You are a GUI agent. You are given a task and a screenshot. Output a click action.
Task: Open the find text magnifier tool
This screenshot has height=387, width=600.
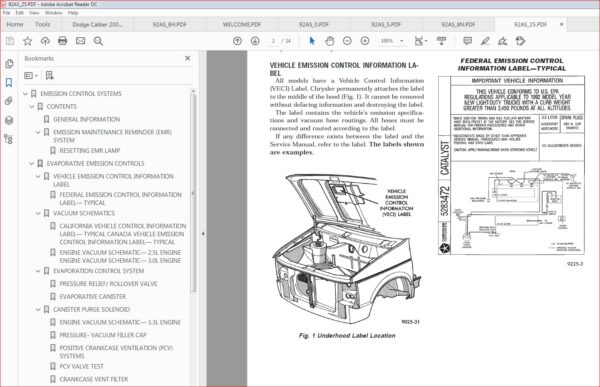pos(98,41)
